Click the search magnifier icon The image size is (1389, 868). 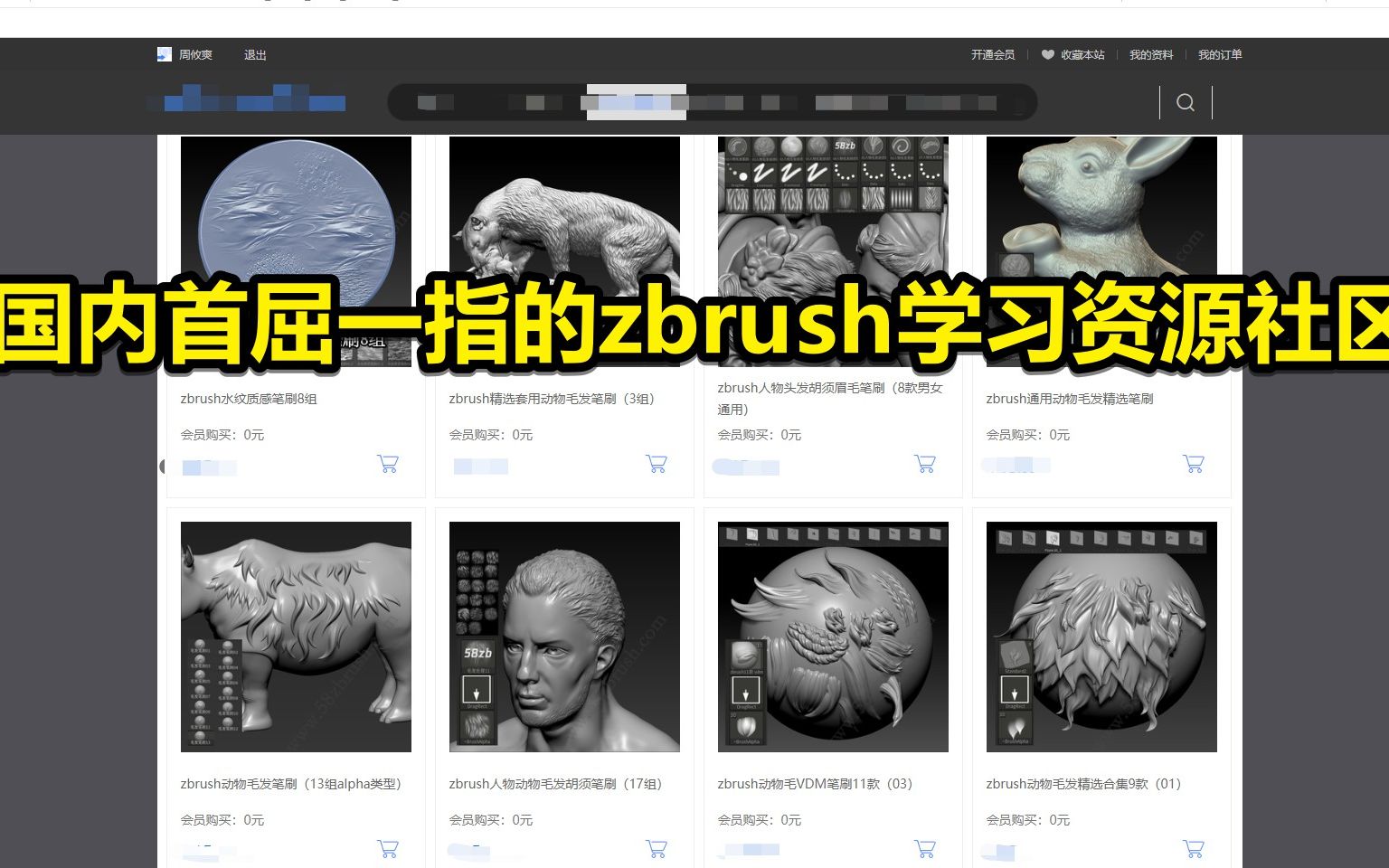point(1186,102)
